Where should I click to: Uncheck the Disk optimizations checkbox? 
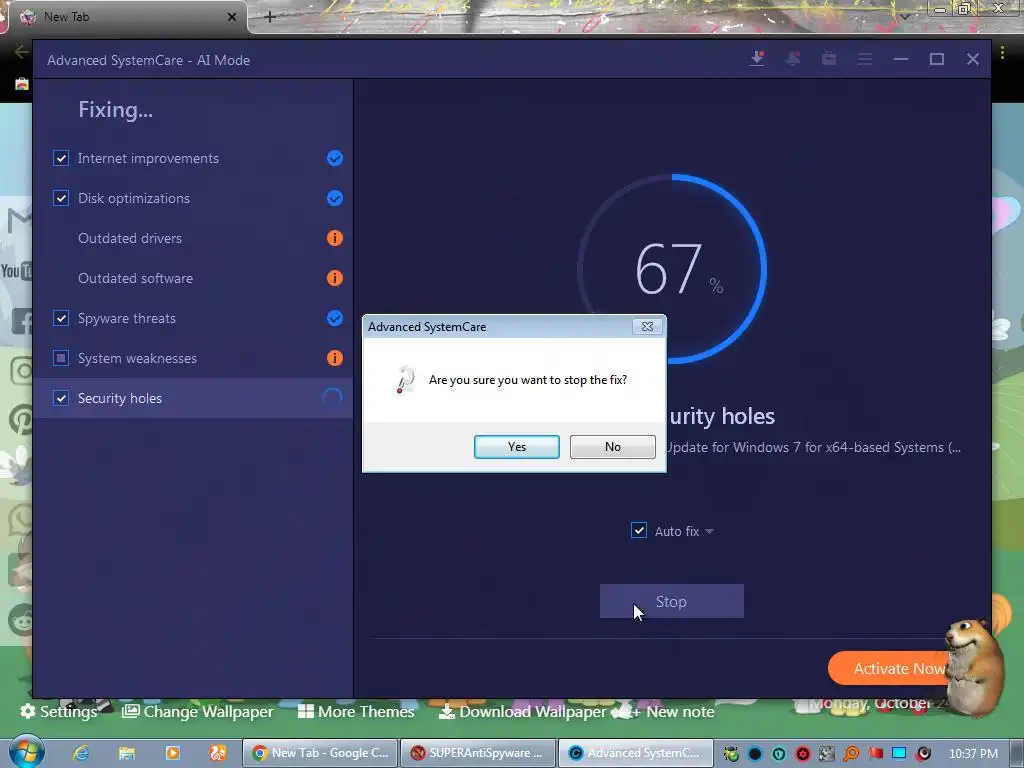(x=61, y=198)
